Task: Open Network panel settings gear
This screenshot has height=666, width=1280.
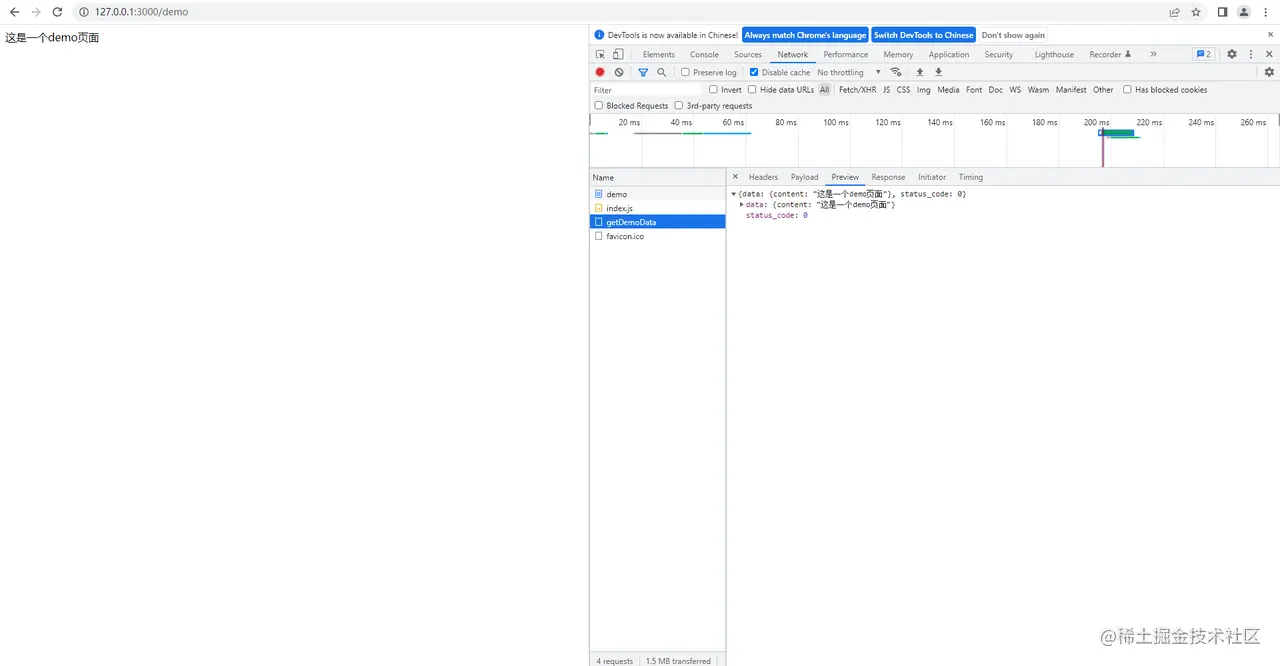Action: pyautogui.click(x=1269, y=72)
